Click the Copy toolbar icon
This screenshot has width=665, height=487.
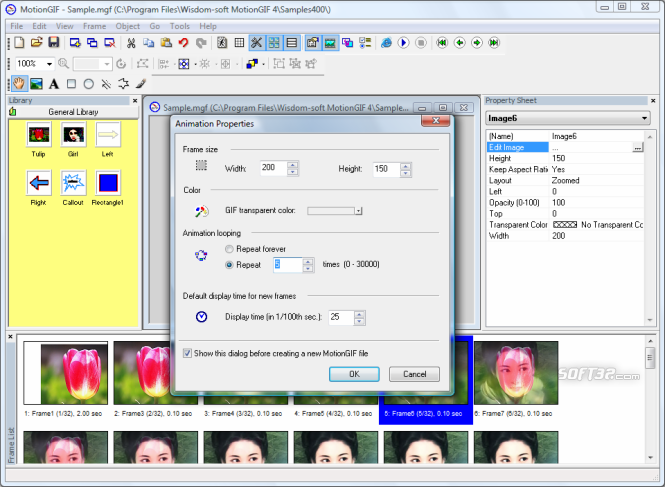coord(148,43)
